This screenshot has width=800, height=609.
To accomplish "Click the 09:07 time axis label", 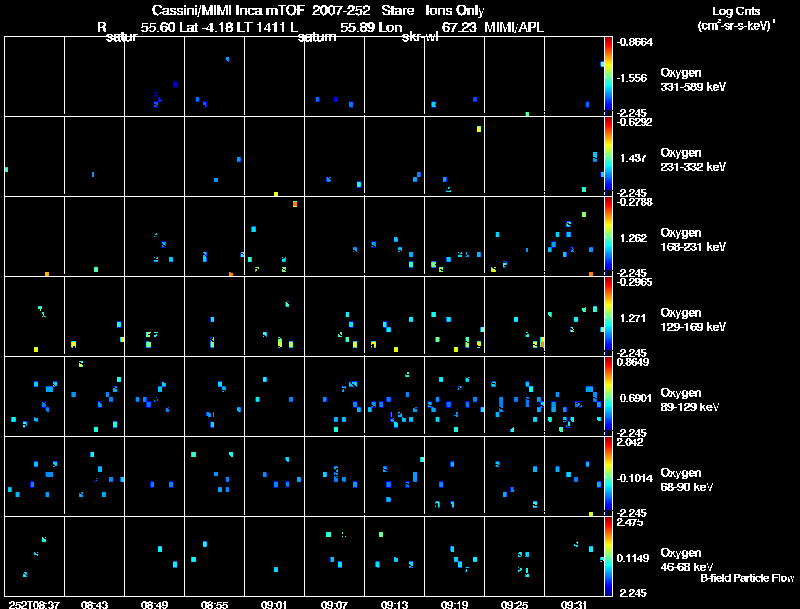I will [x=334, y=604].
